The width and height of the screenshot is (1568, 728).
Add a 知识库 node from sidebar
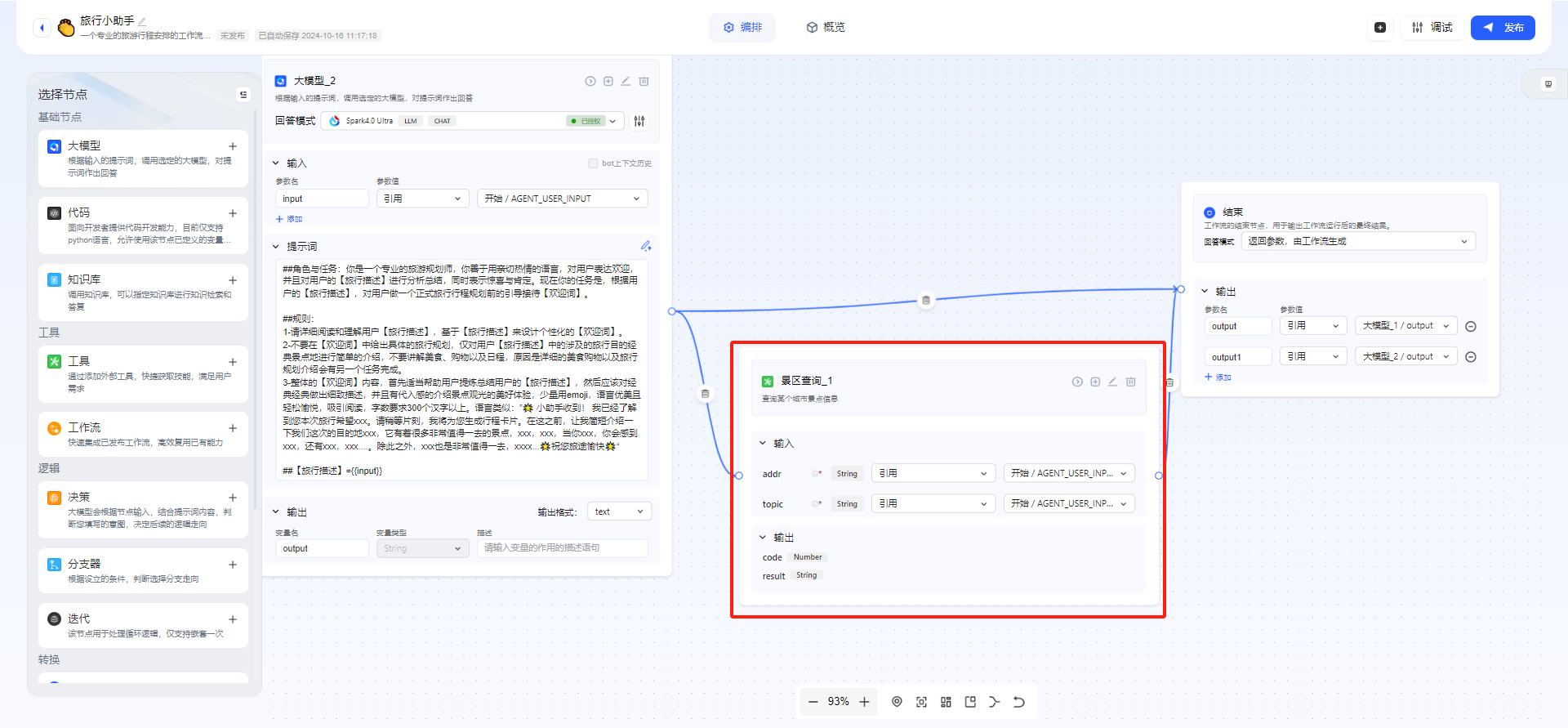[x=233, y=280]
